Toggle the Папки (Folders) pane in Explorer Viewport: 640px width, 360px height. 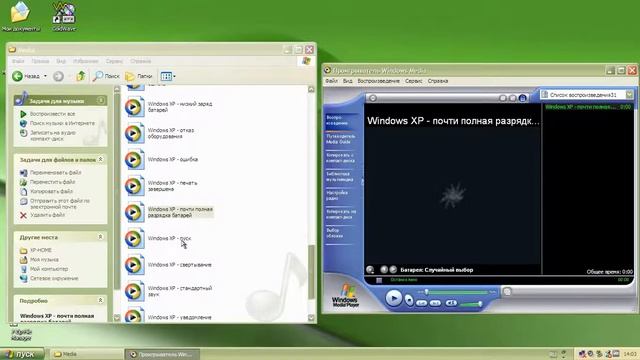139,76
